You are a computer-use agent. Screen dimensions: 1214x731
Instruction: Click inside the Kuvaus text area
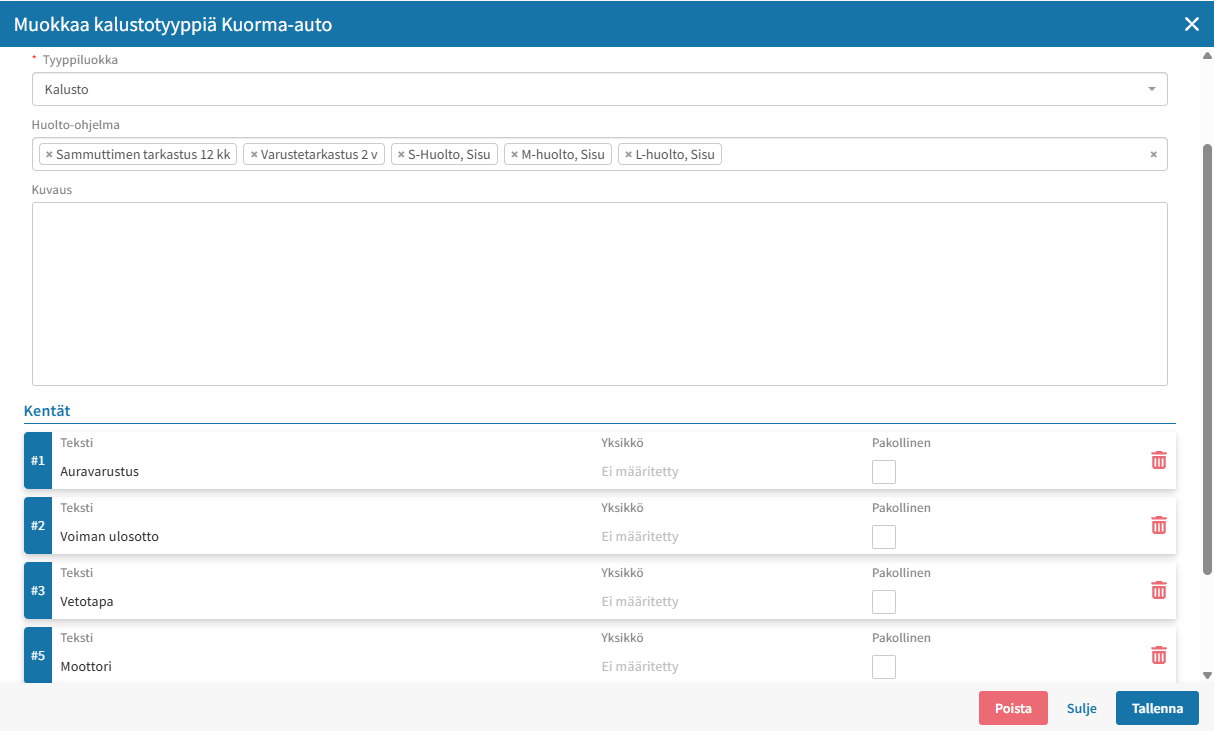(600, 294)
